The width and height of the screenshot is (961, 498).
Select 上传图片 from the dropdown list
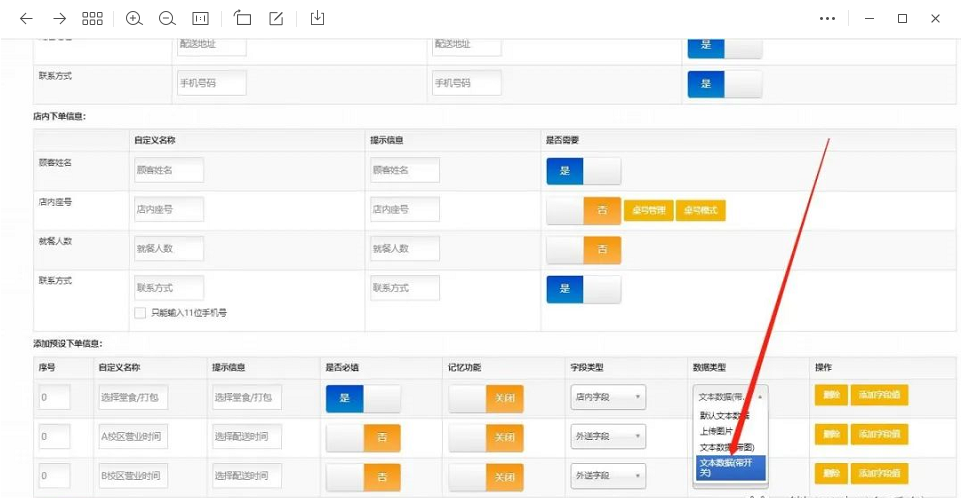(x=715, y=431)
